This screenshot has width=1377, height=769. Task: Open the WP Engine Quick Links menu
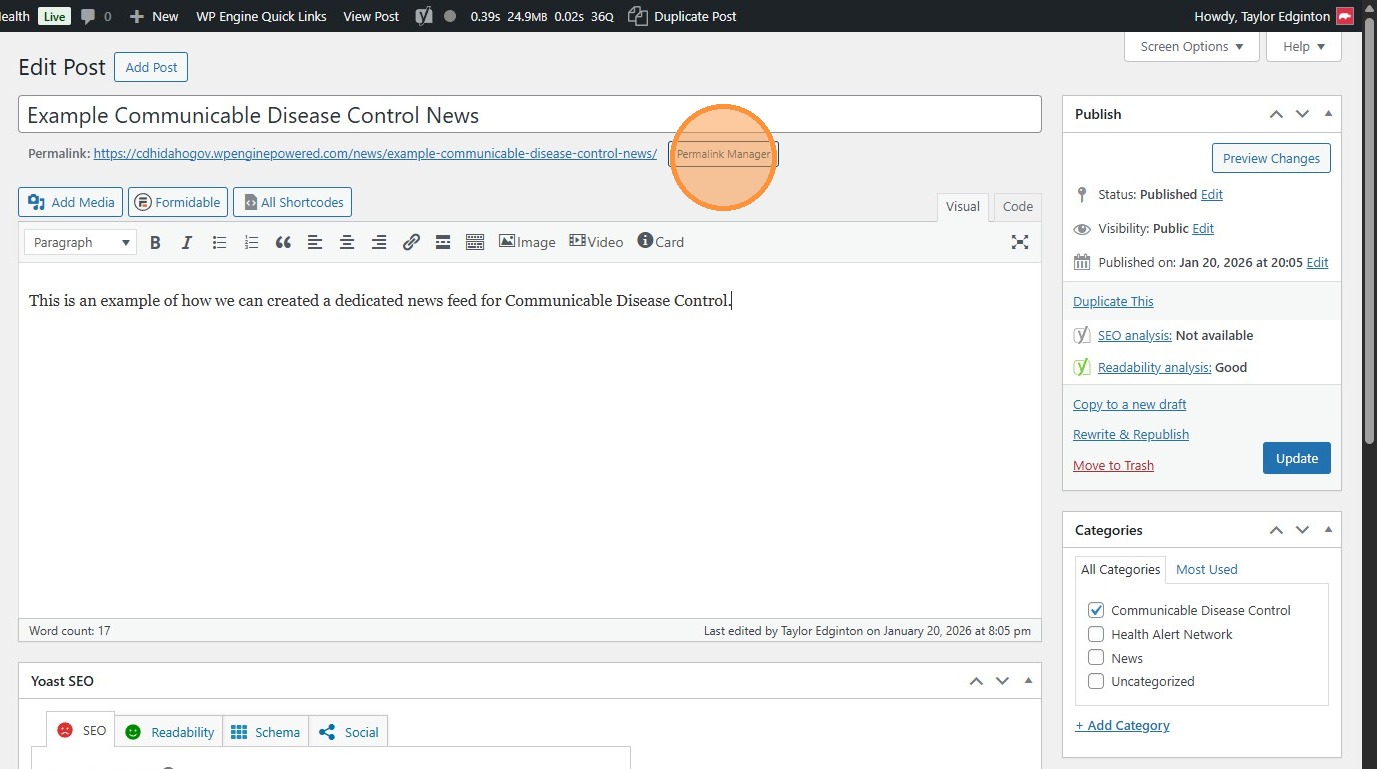point(261,16)
